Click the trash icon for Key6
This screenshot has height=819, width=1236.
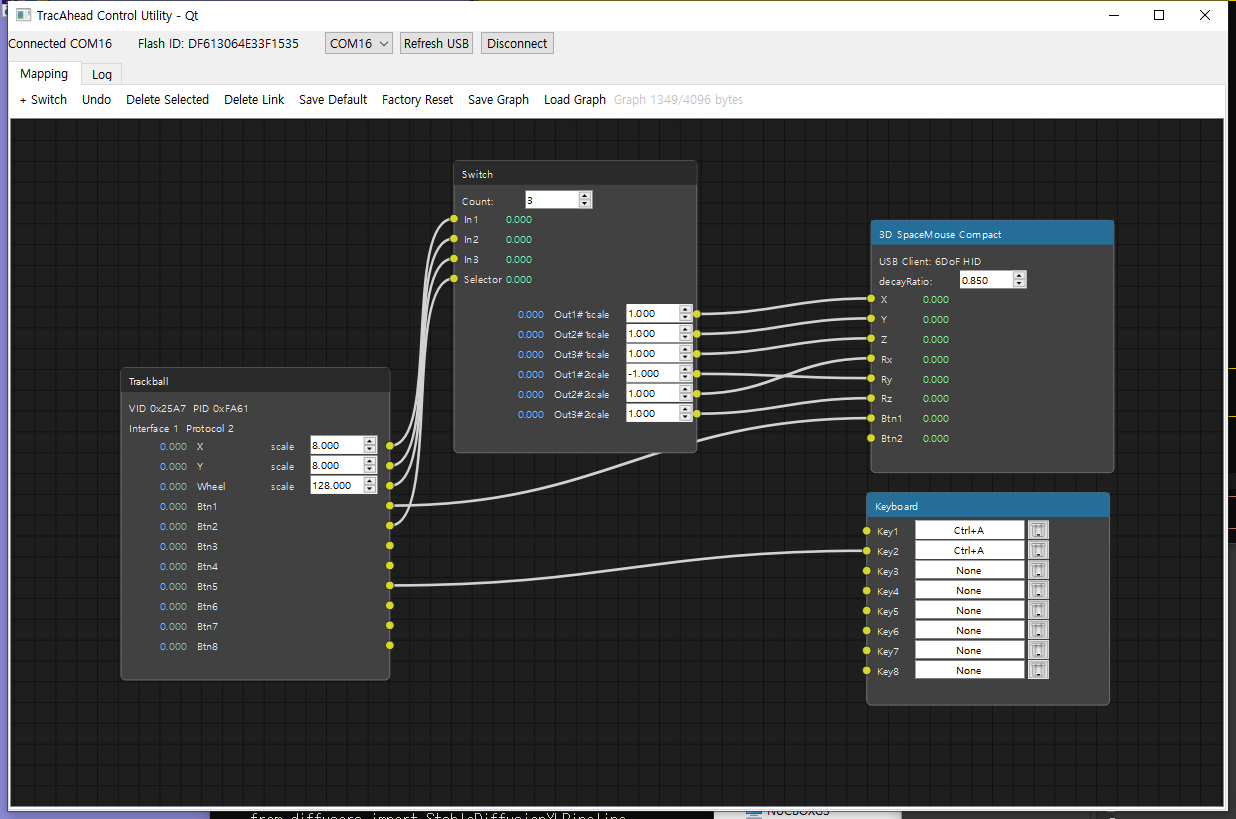(x=1038, y=630)
